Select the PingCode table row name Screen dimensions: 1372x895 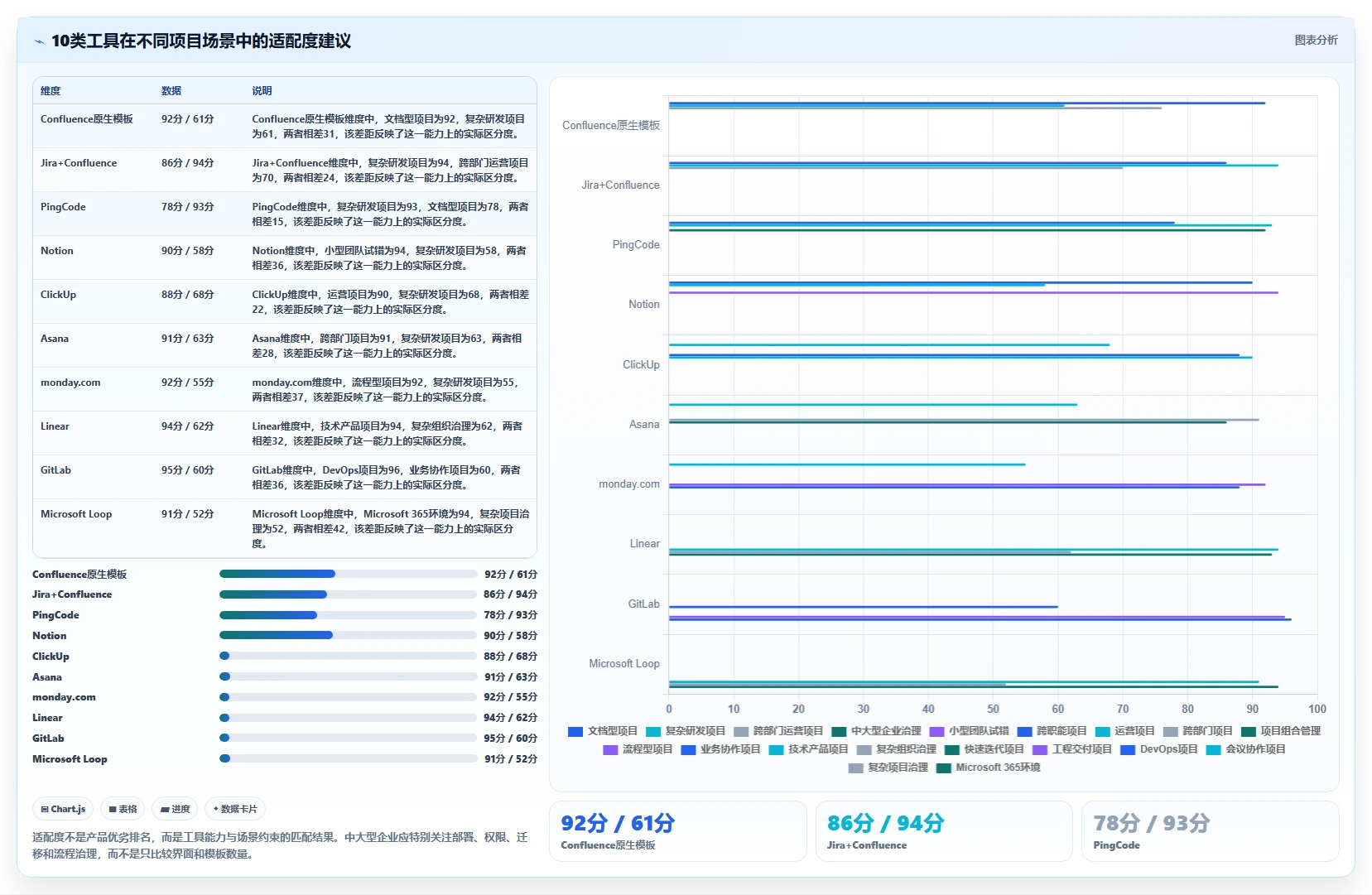(x=63, y=207)
